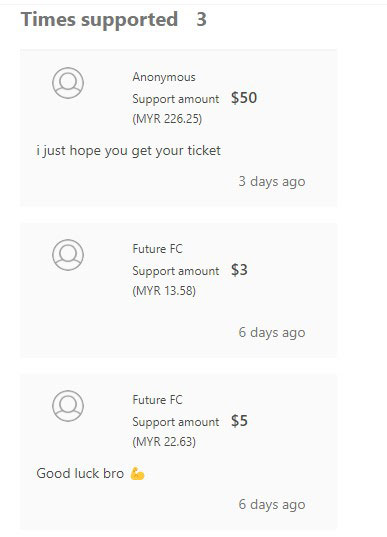Select the MYR 226.25 conversion text
This screenshot has height=537, width=387.
(x=167, y=119)
